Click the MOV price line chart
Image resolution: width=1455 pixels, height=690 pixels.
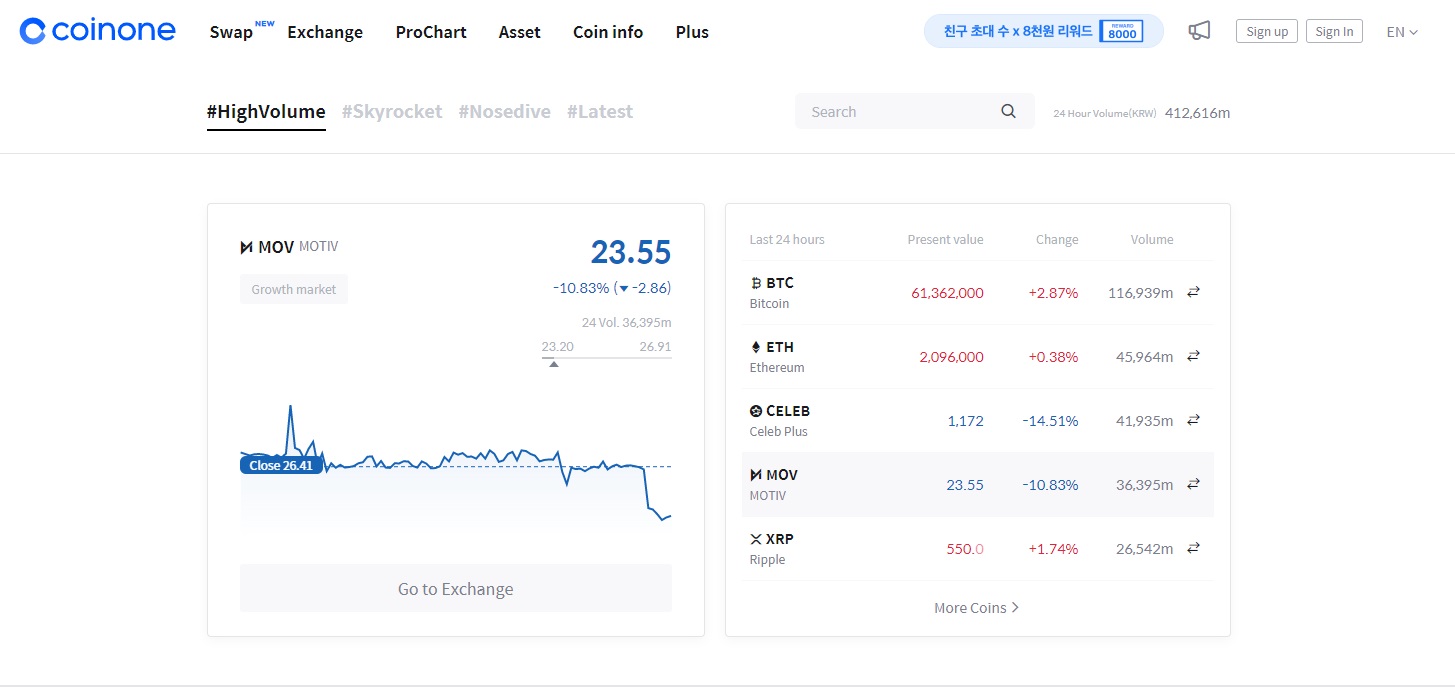pos(456,468)
